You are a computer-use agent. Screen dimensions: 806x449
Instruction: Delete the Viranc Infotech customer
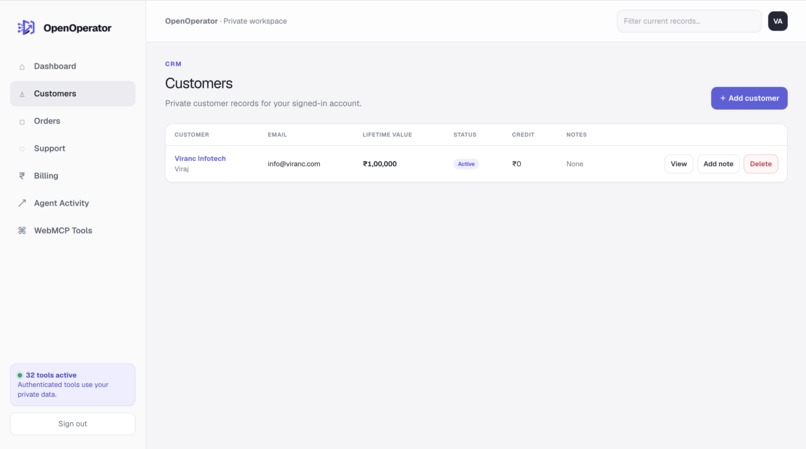760,164
